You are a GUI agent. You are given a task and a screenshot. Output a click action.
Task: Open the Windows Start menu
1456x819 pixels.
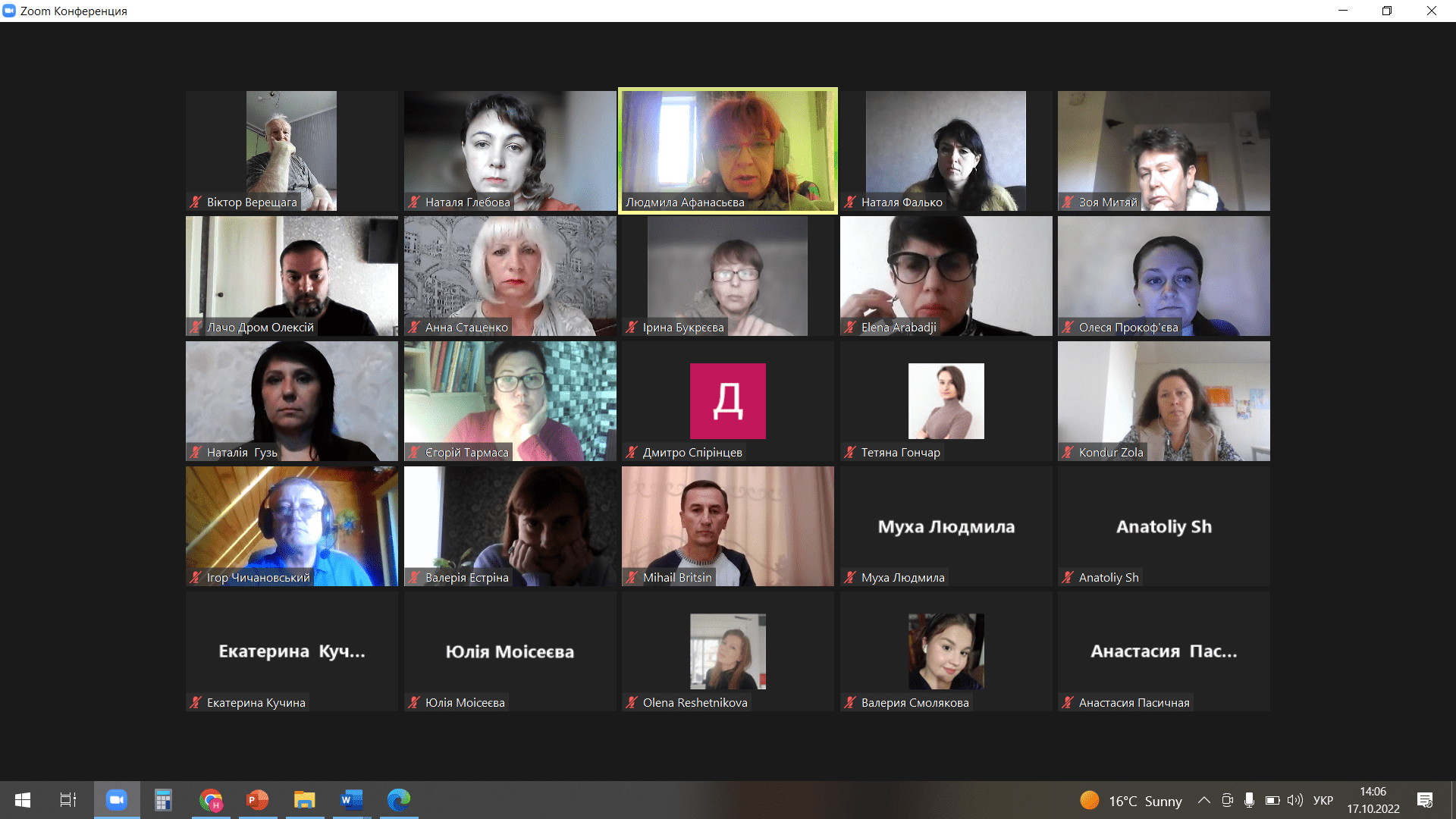coord(23,800)
